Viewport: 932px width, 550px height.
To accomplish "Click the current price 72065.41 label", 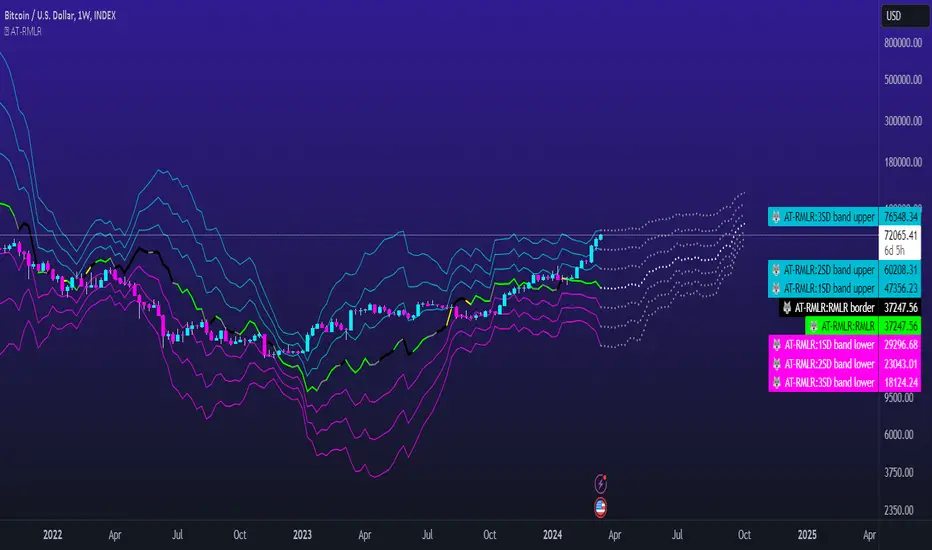I will point(900,235).
